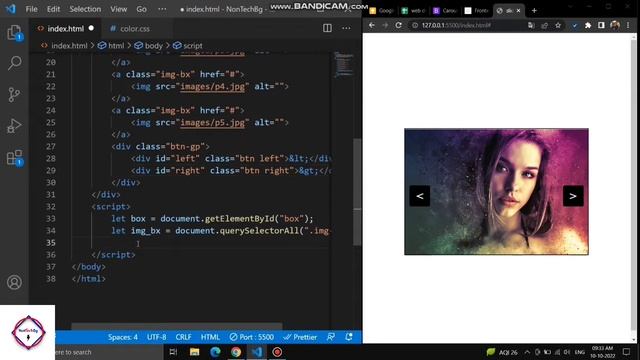Open Selection menu
The height and width of the screenshot is (360, 640).
(x=85, y=9)
